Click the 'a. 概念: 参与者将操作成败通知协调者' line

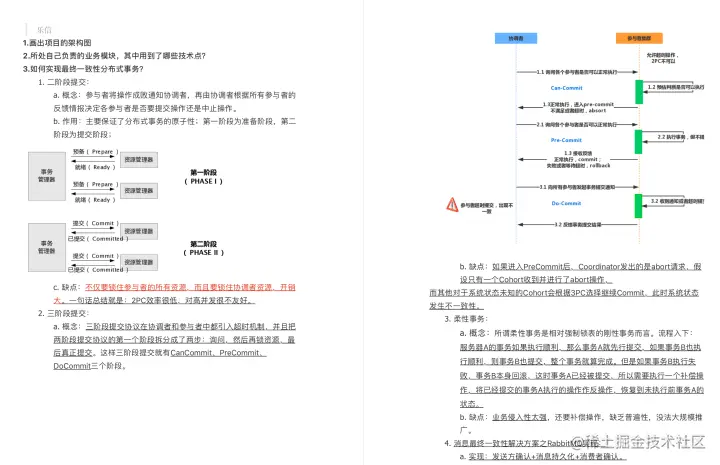(x=174, y=95)
